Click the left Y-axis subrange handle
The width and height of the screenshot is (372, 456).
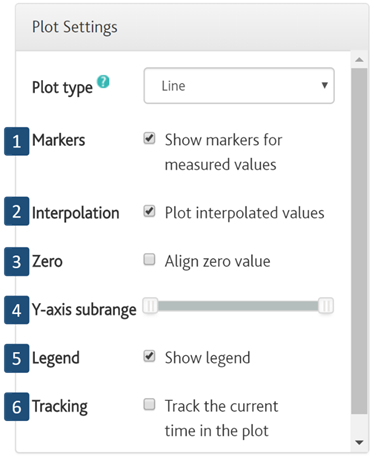coord(150,306)
